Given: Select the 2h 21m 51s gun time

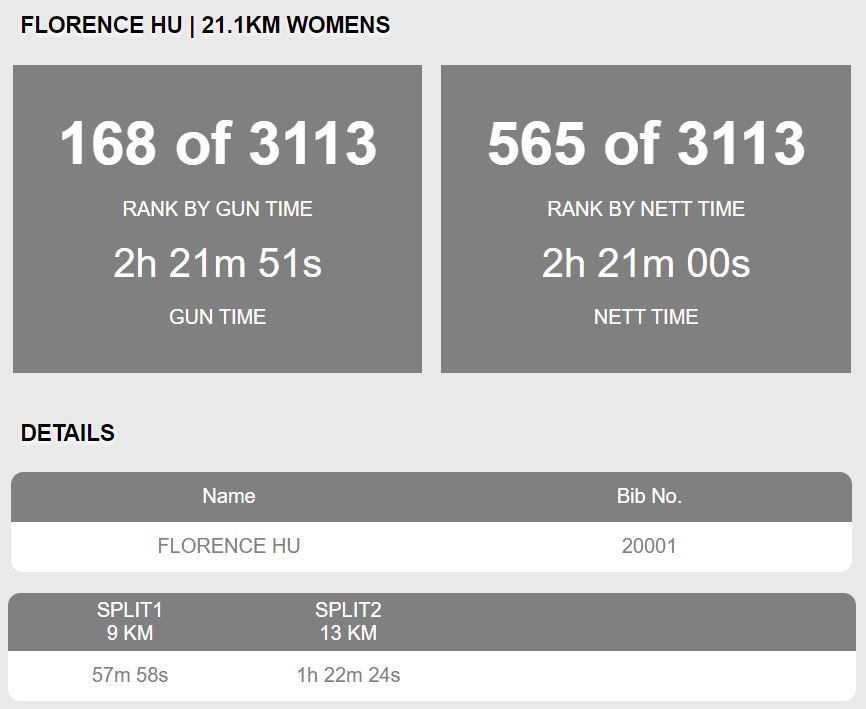Looking at the screenshot, I should (x=218, y=263).
